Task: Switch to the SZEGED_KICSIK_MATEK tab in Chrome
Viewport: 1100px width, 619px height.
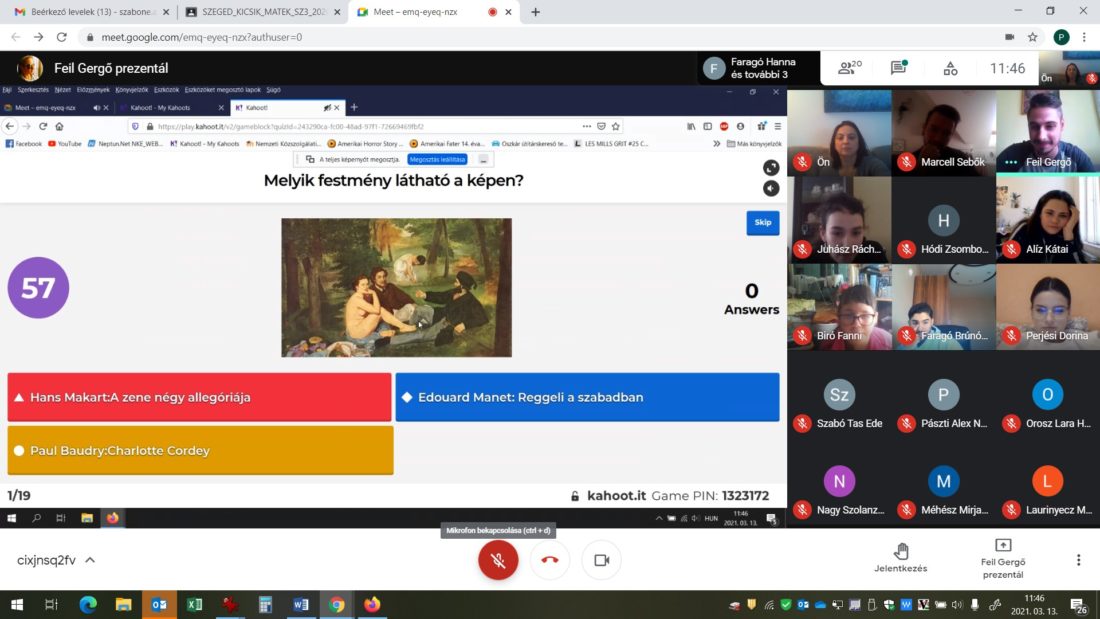Action: [x=263, y=12]
